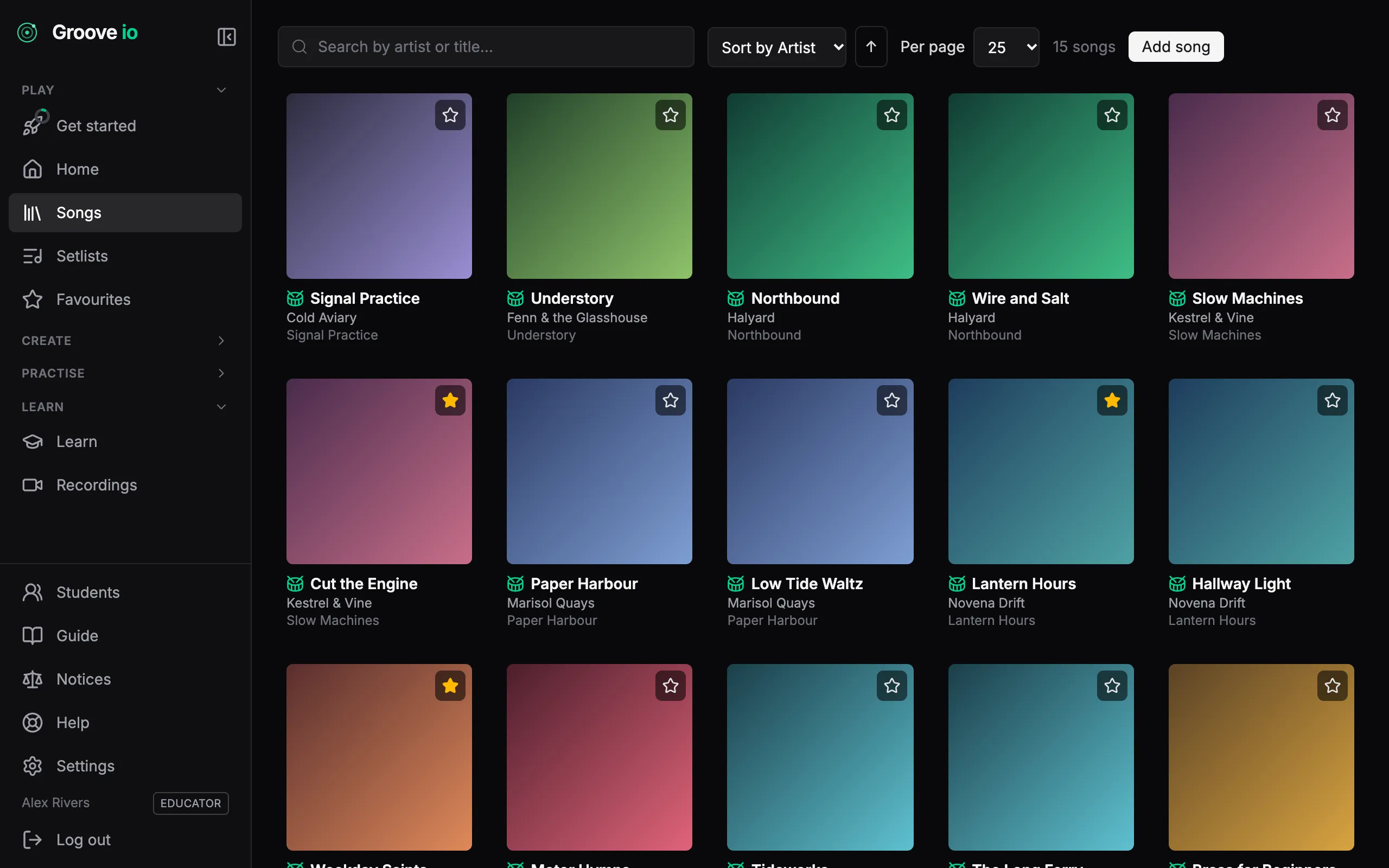Click the Notices scales icon

pos(33,679)
